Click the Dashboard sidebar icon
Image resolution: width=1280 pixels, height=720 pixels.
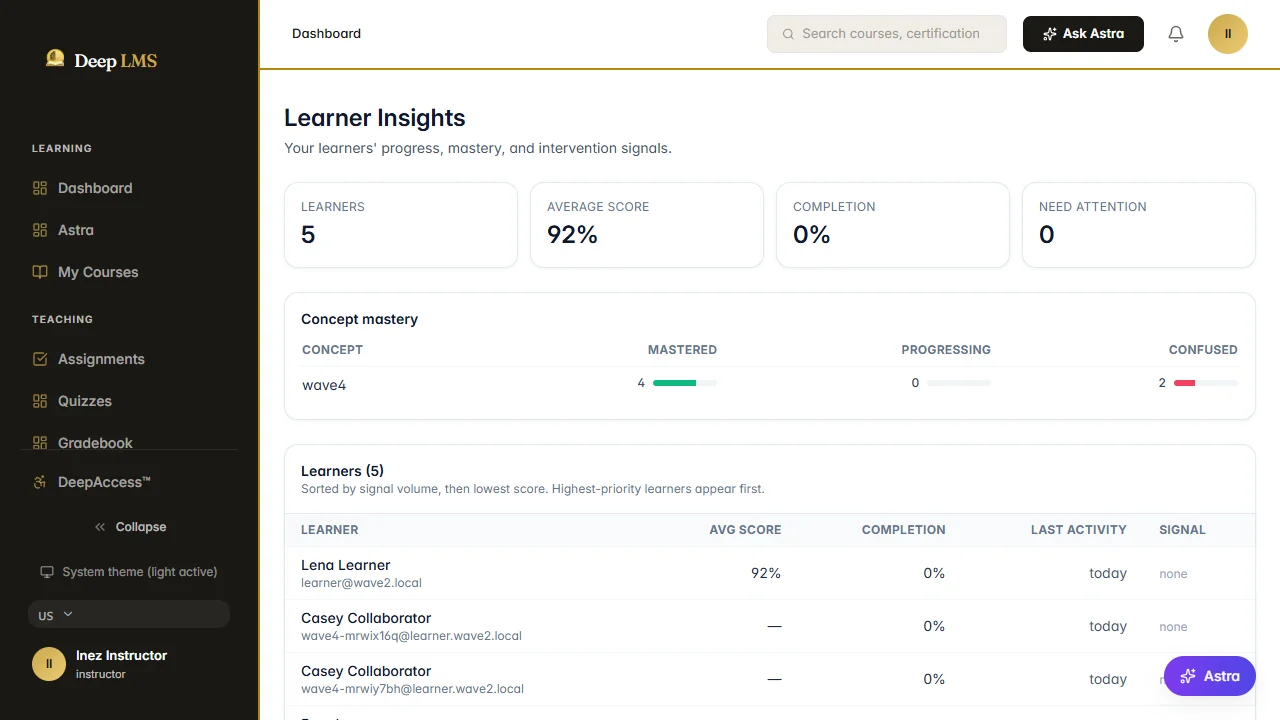(x=40, y=188)
